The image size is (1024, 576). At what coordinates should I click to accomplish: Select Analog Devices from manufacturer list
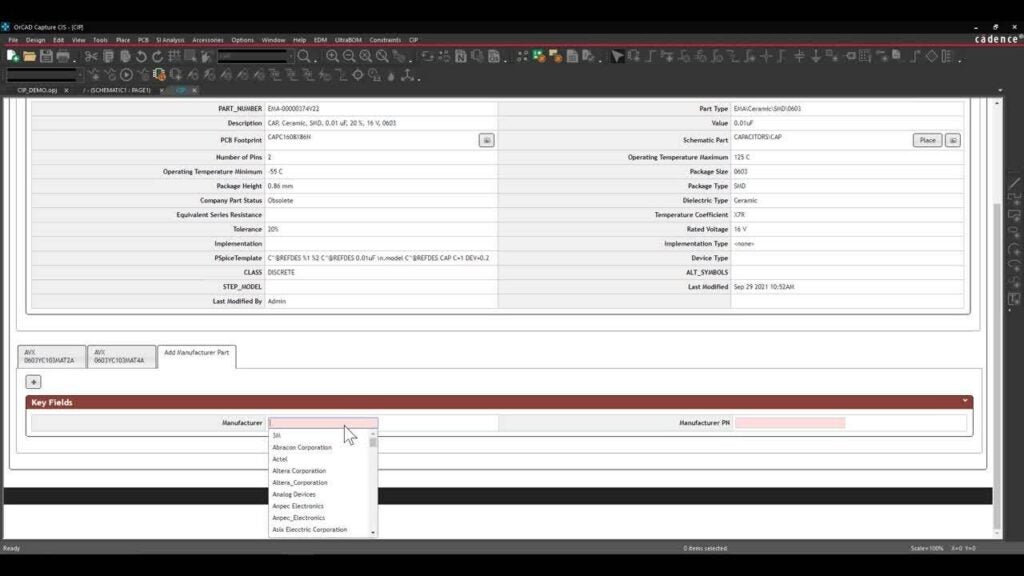[x=294, y=494]
